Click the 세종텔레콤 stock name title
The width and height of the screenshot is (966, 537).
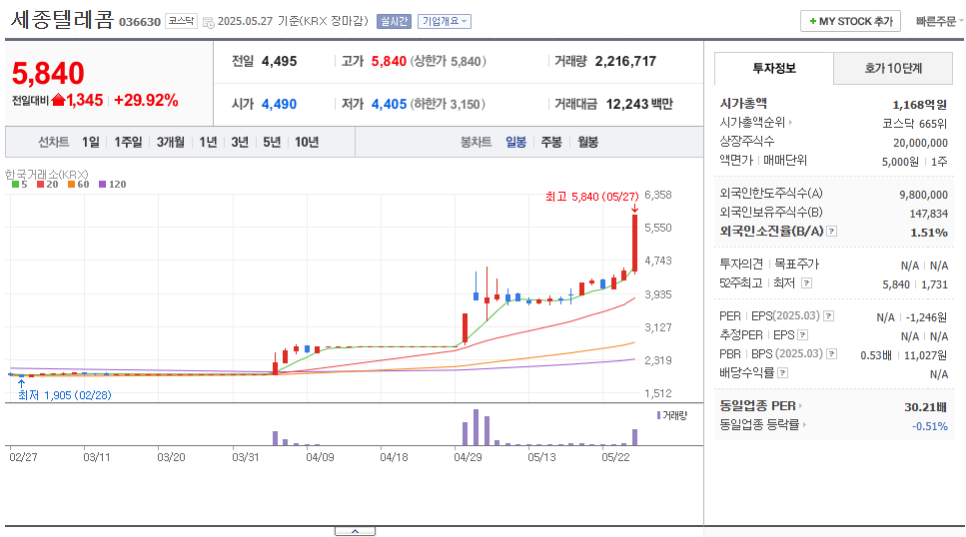(x=62, y=20)
